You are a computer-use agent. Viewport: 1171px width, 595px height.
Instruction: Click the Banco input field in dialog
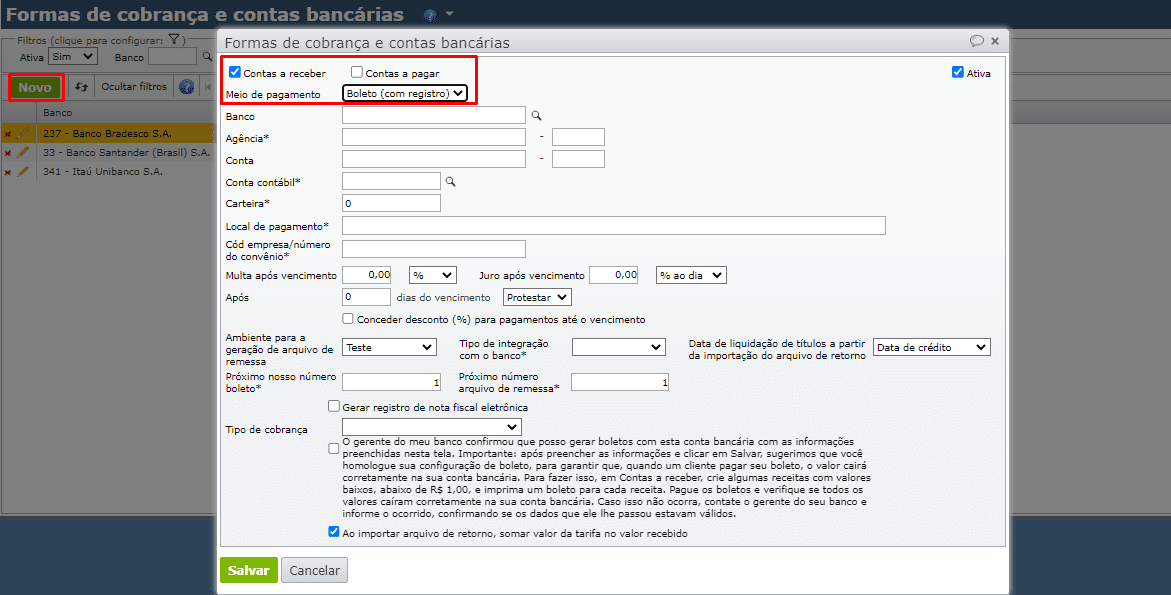434,115
